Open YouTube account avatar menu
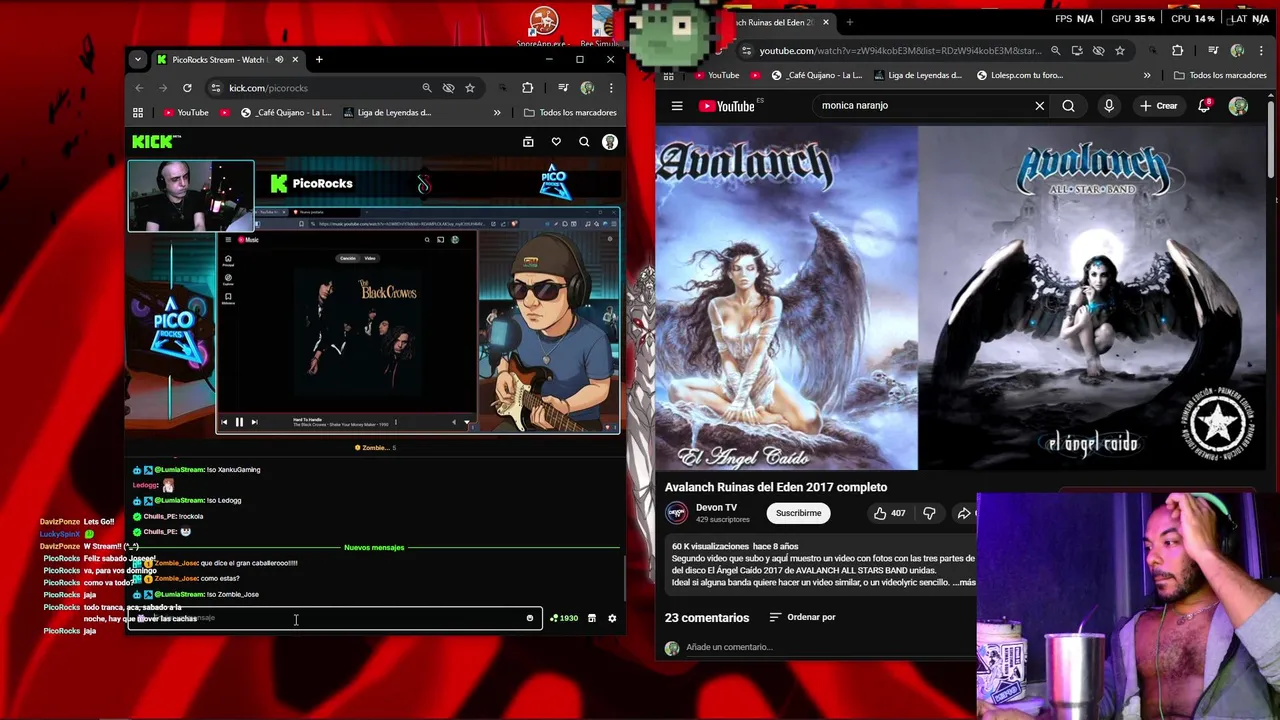Image resolution: width=1280 pixels, height=720 pixels. [x=1239, y=106]
